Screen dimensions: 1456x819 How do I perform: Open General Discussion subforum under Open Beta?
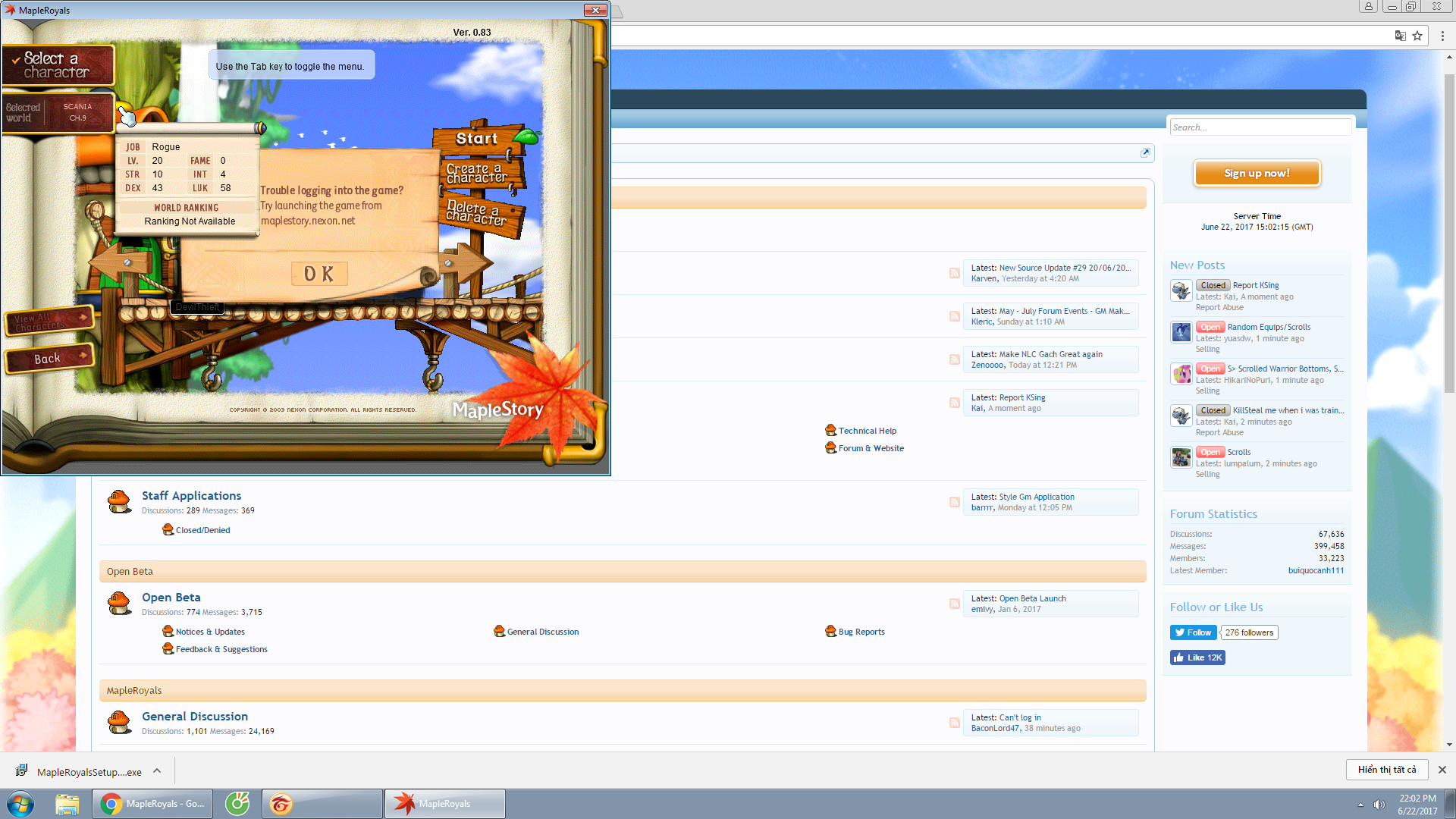[x=543, y=632]
